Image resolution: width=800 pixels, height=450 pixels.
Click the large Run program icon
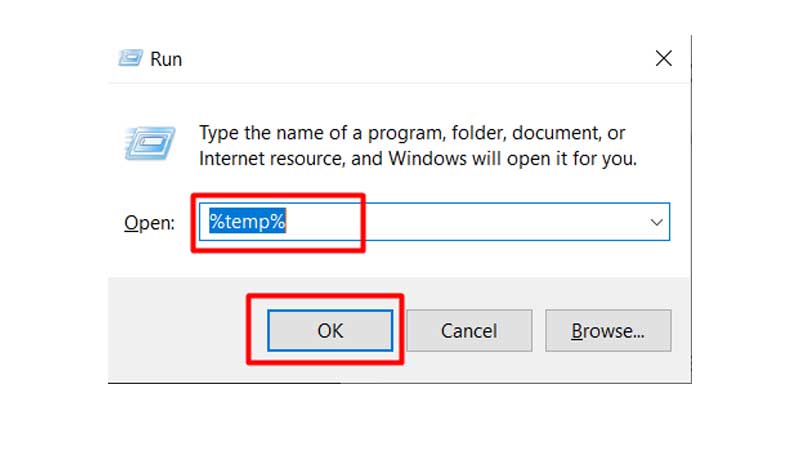coord(150,145)
